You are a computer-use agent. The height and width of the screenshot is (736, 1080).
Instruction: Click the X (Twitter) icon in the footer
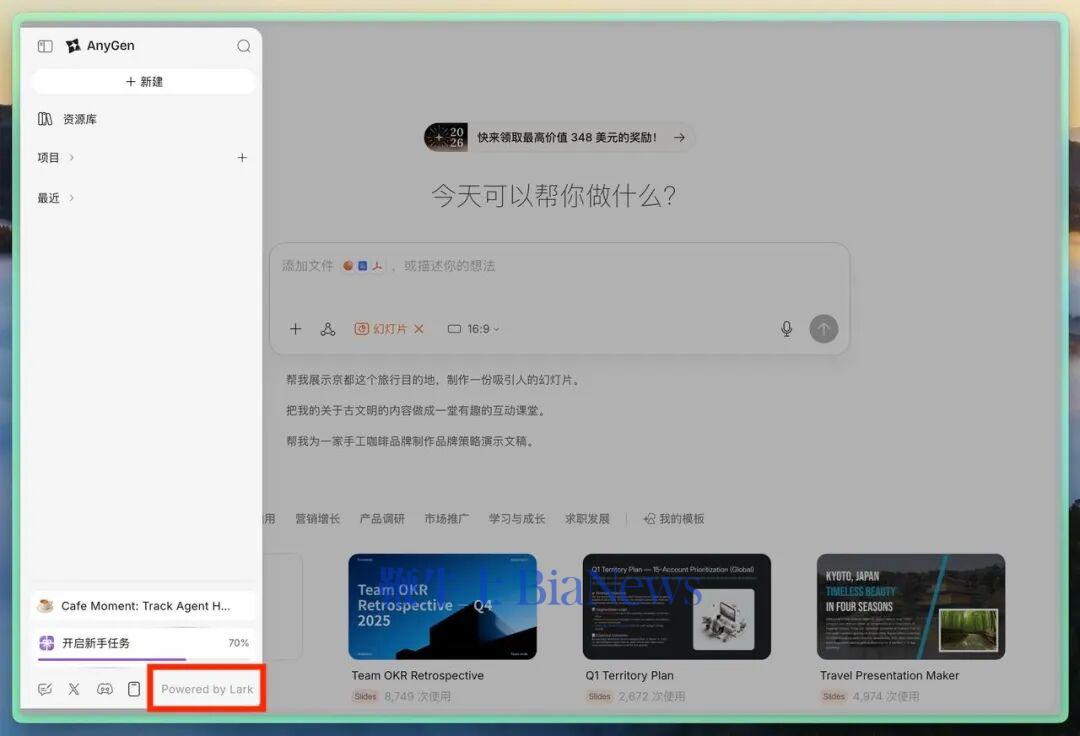click(x=74, y=689)
